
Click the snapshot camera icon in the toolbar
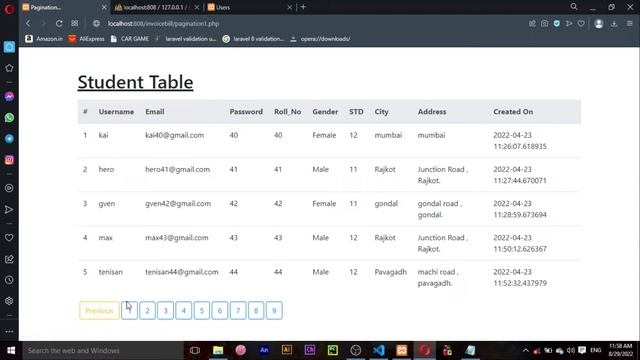pyautogui.click(x=544, y=24)
